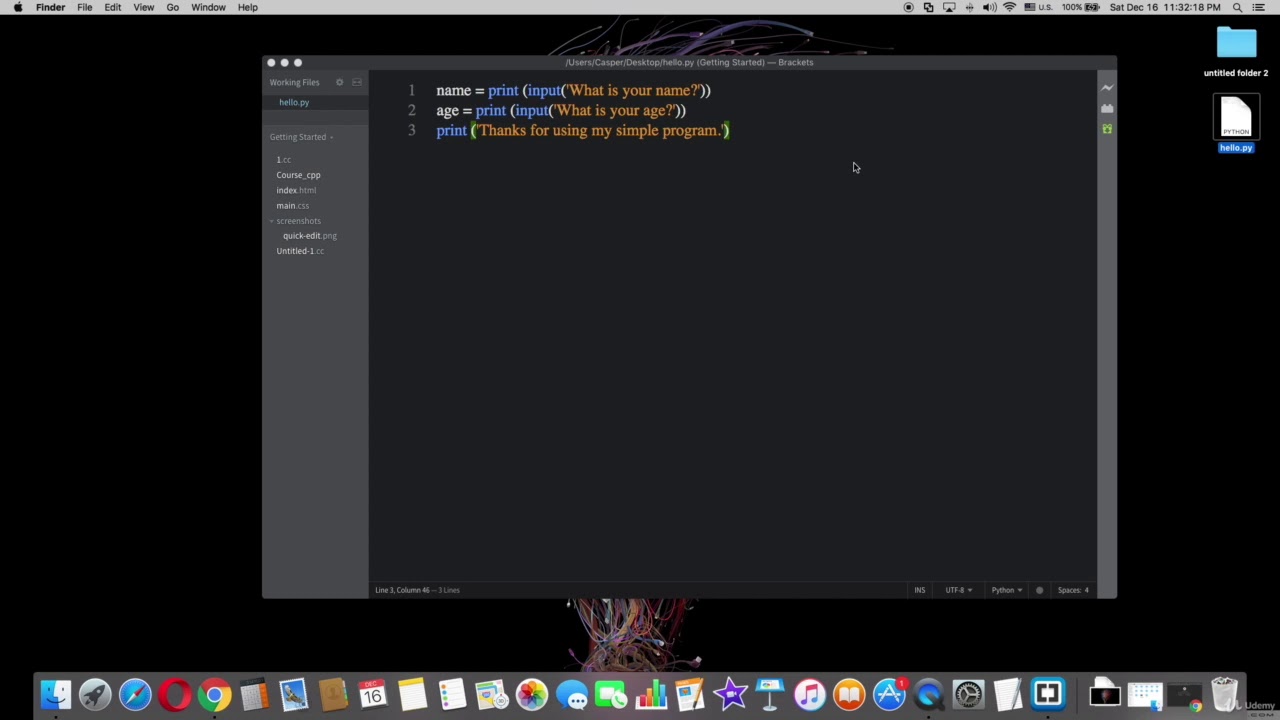The image size is (1280, 720).
Task: Launch Google Chrome from the Dock
Action: [x=214, y=695]
